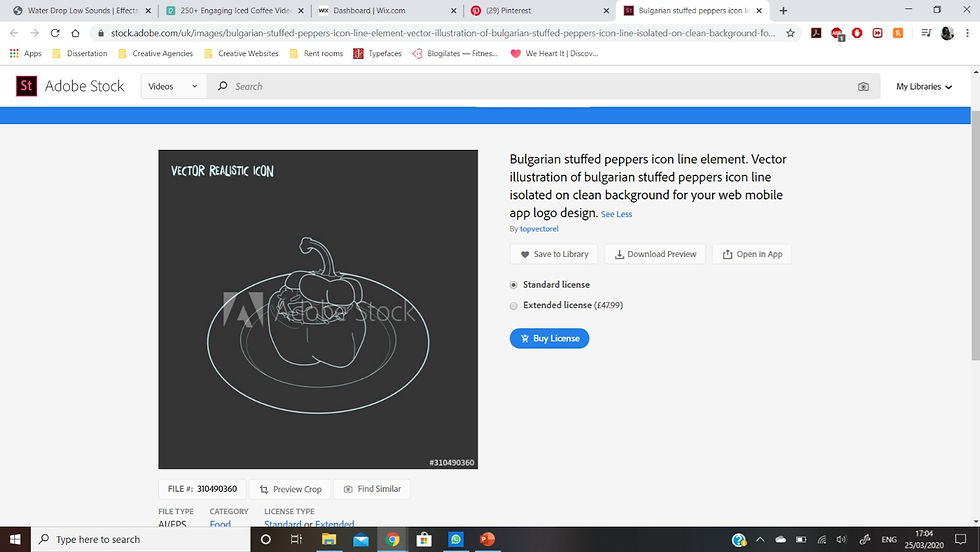Select Extended license option
The image size is (980, 552).
click(x=514, y=306)
